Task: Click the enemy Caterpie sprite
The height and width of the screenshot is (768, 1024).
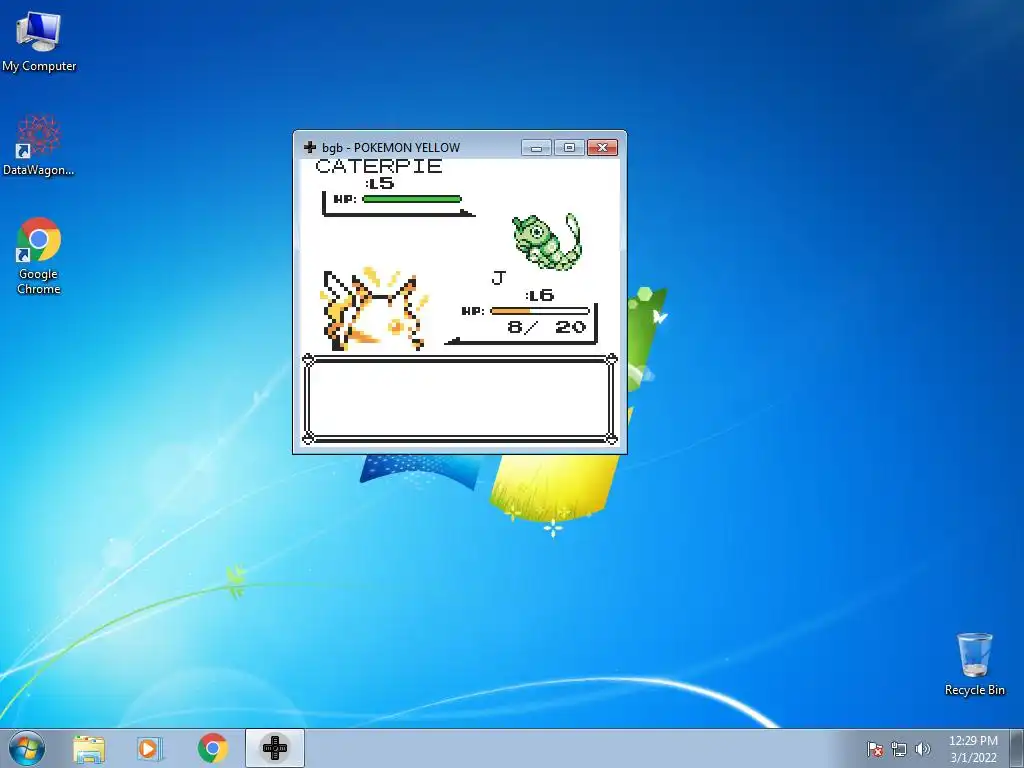Action: coord(546,242)
